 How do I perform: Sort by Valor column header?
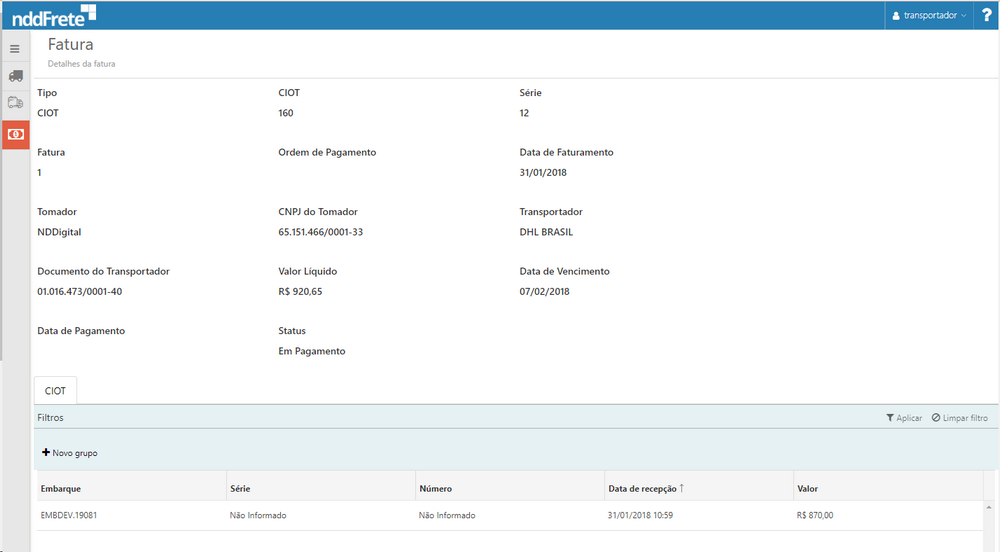808,489
